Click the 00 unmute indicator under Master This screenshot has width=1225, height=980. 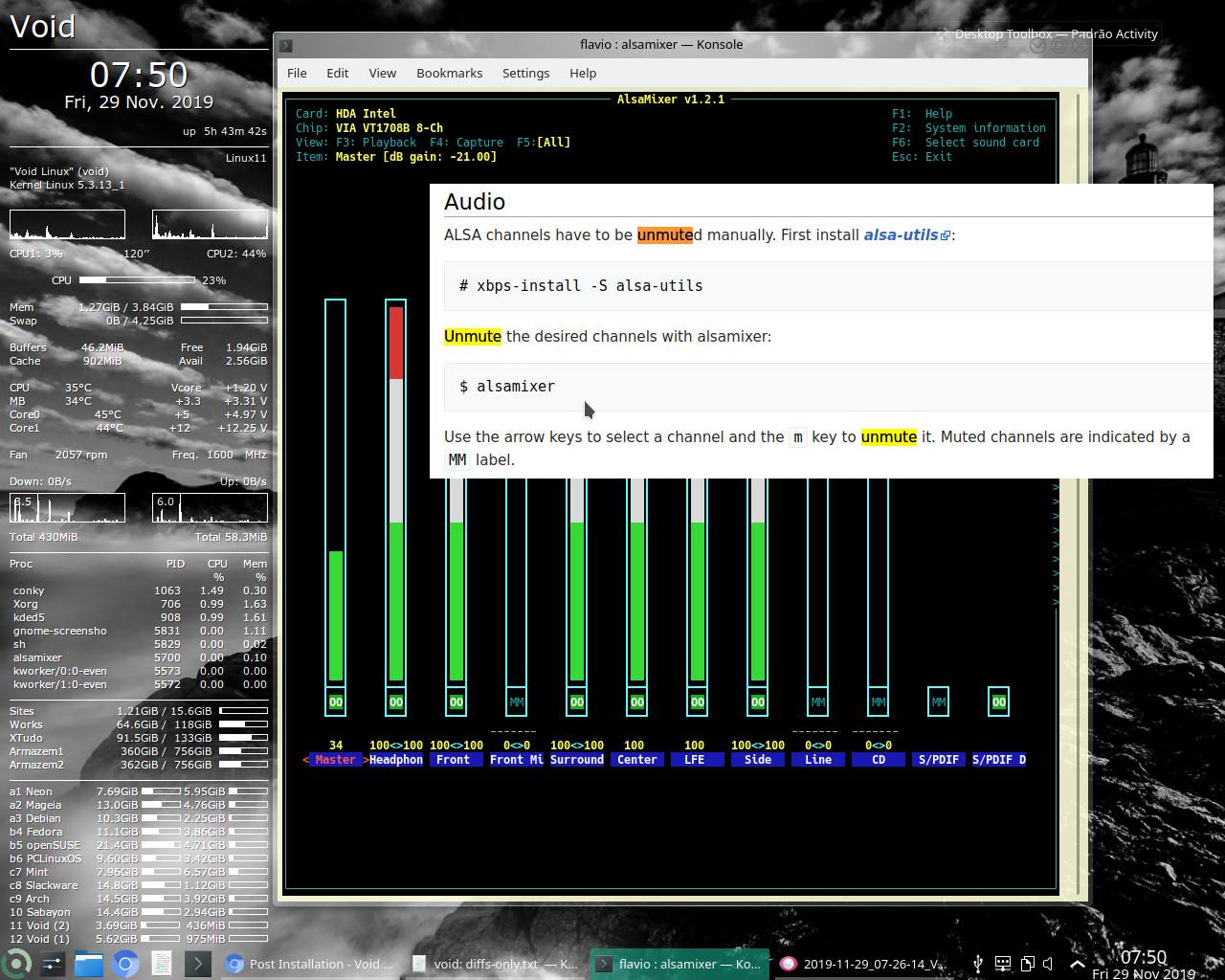[x=335, y=702]
